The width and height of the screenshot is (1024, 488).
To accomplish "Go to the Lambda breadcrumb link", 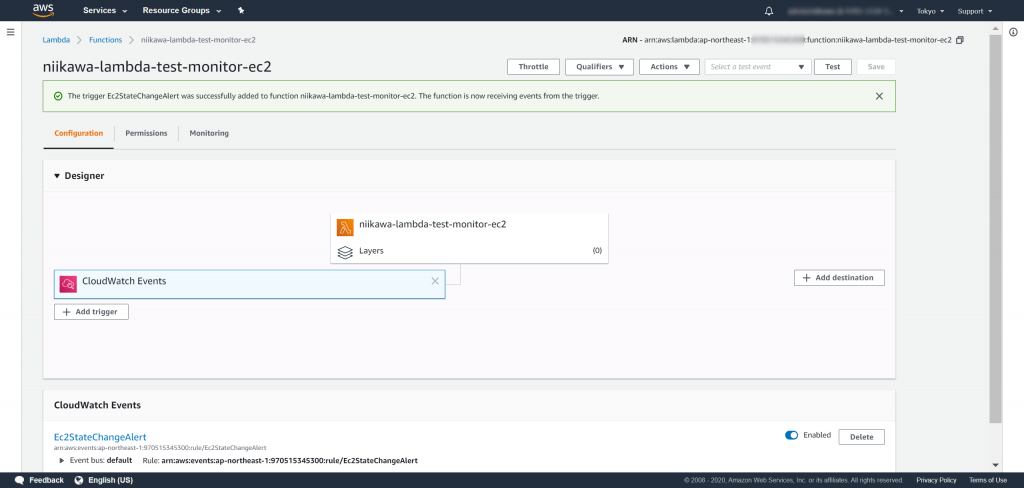I will (56, 40).
